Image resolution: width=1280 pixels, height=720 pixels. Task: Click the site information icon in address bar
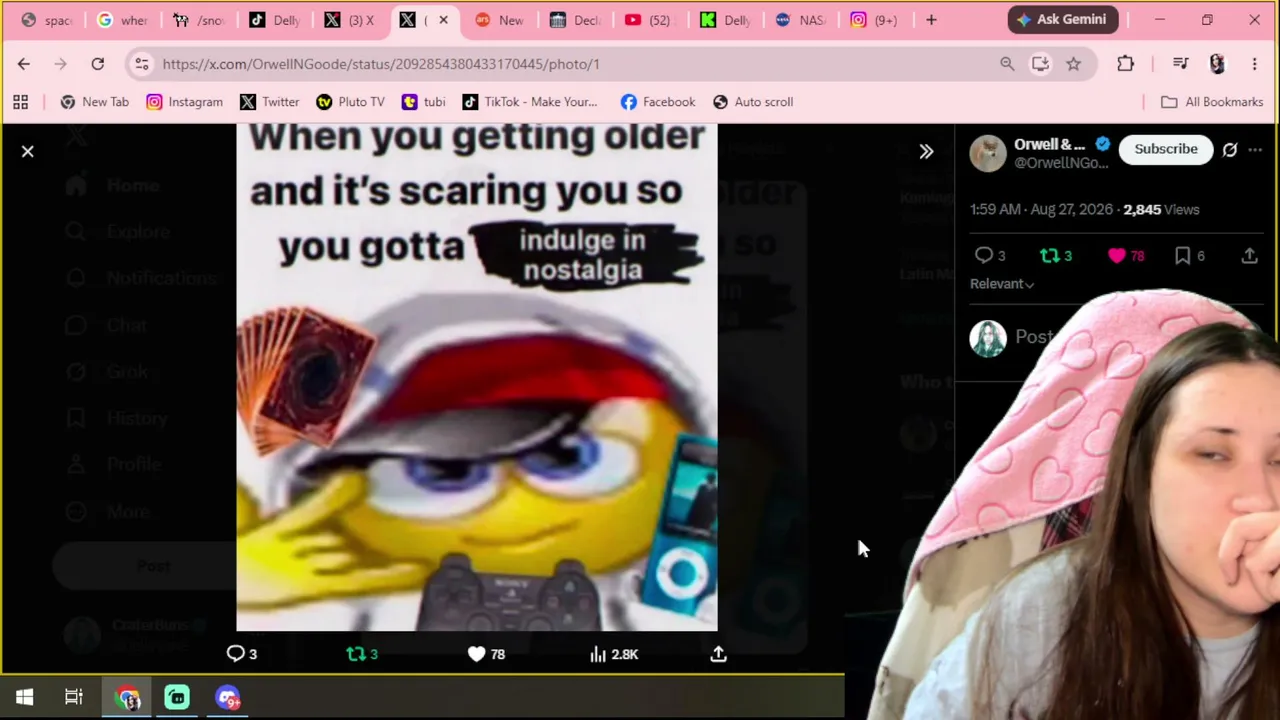point(142,64)
